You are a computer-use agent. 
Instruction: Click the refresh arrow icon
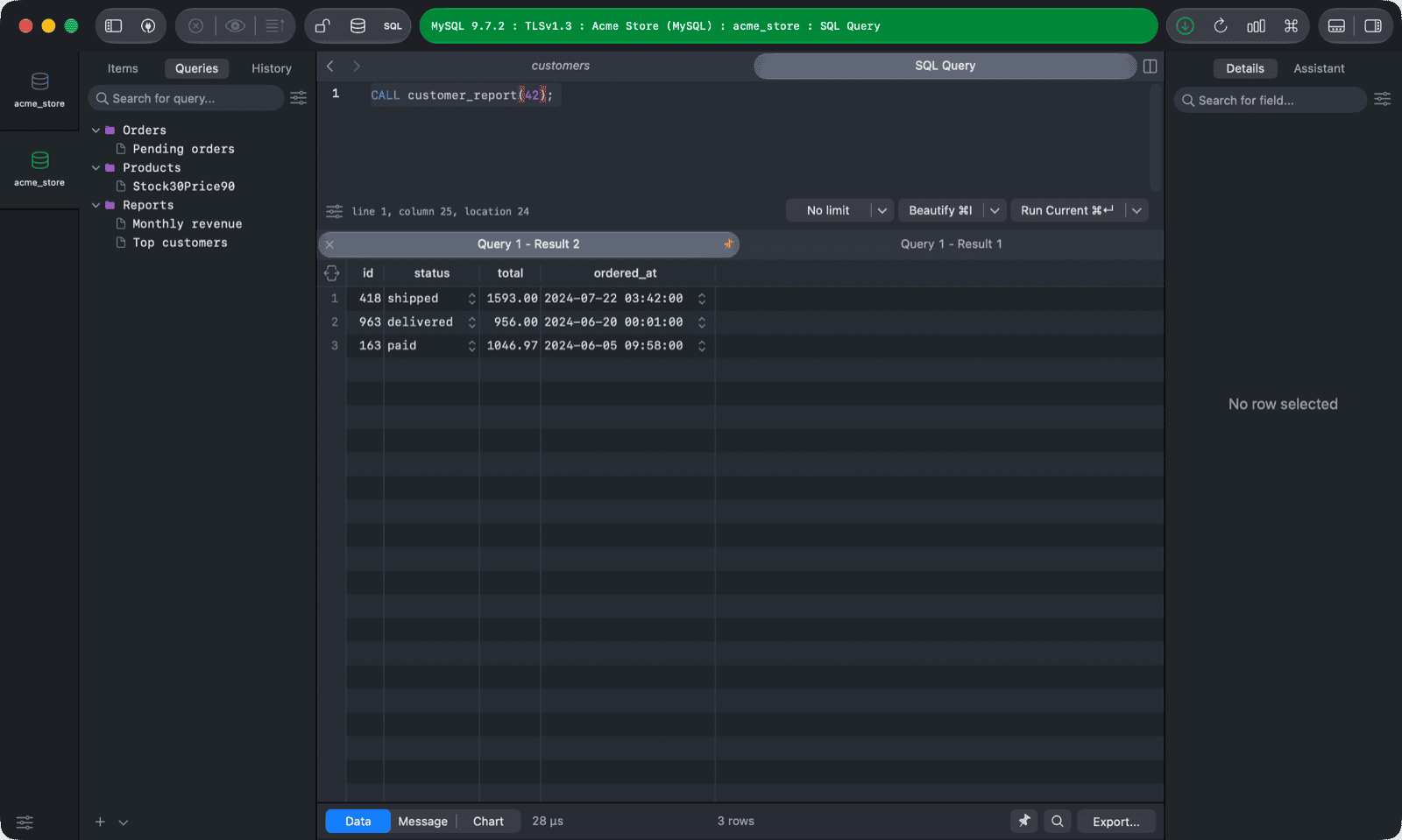tap(1221, 26)
